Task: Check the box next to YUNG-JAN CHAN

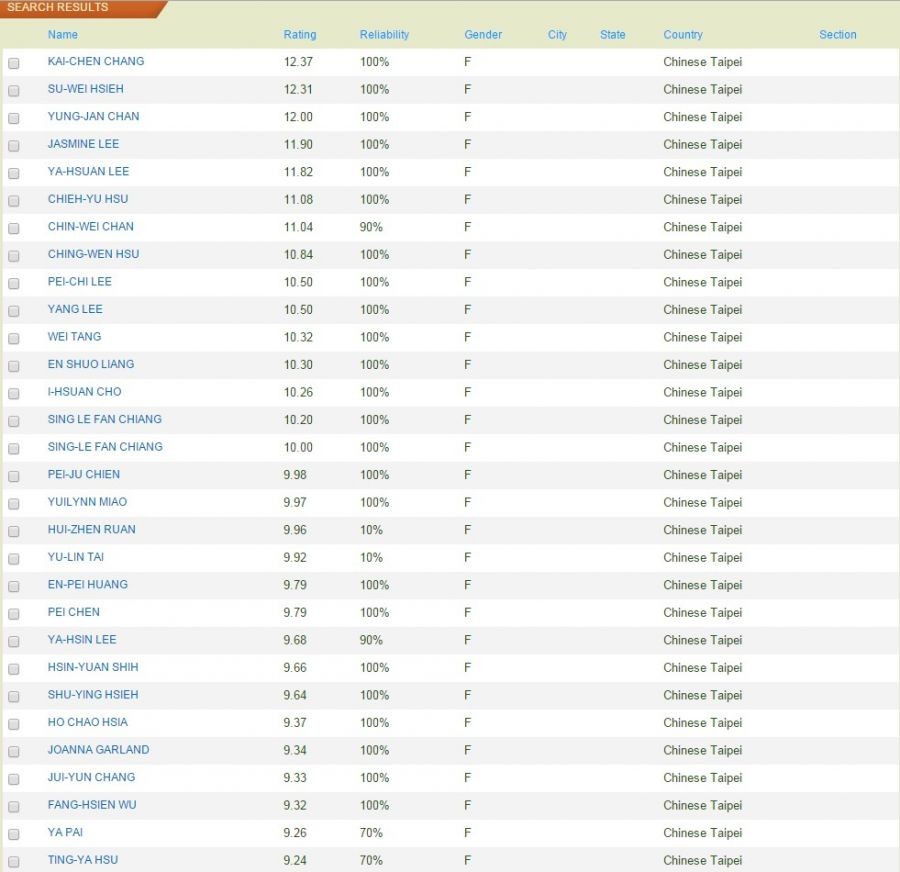Action: point(14,118)
